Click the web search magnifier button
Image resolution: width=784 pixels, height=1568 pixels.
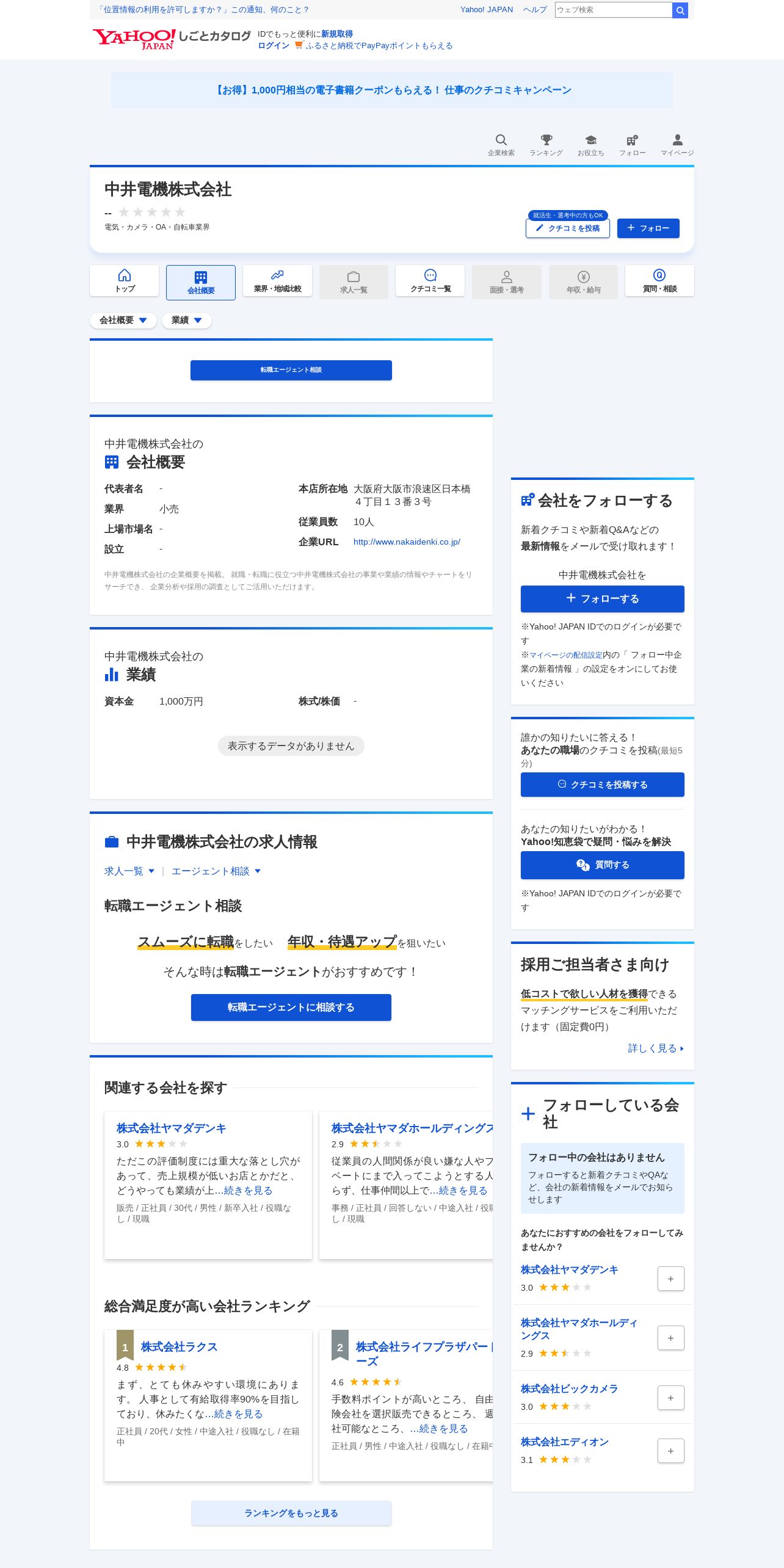[x=680, y=10]
